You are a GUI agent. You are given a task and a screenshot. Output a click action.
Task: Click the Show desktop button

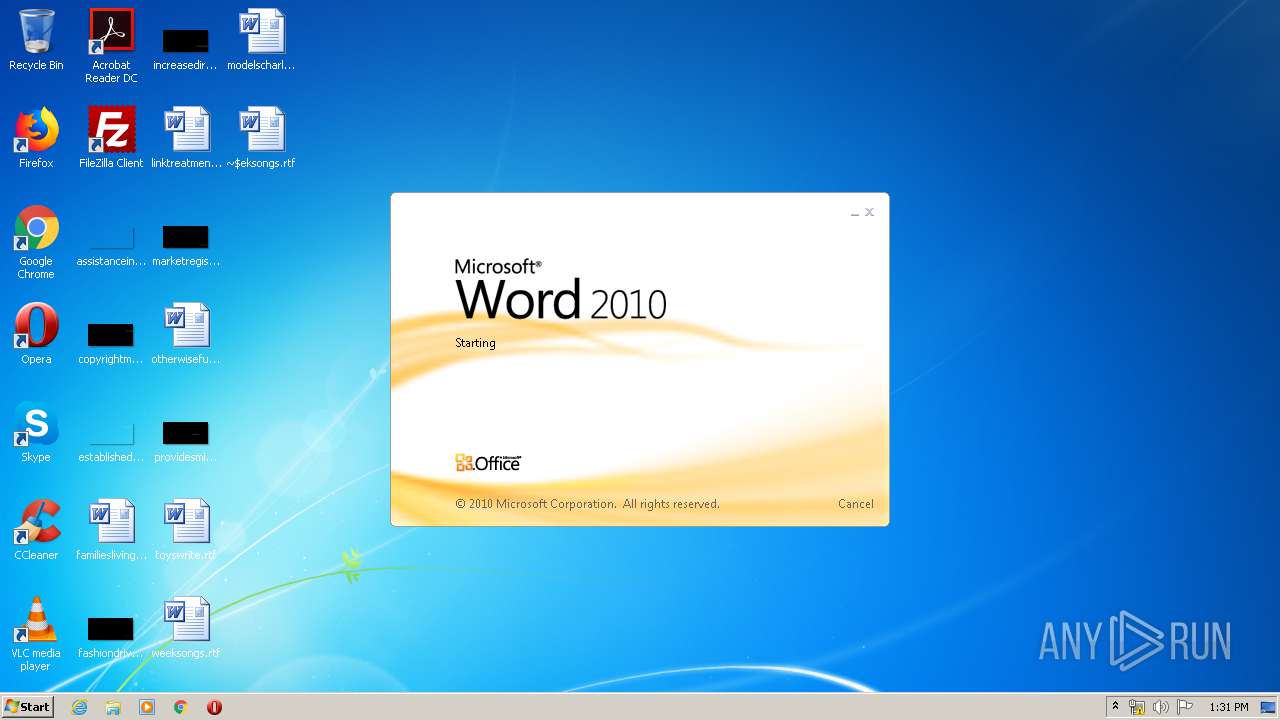click(1269, 707)
